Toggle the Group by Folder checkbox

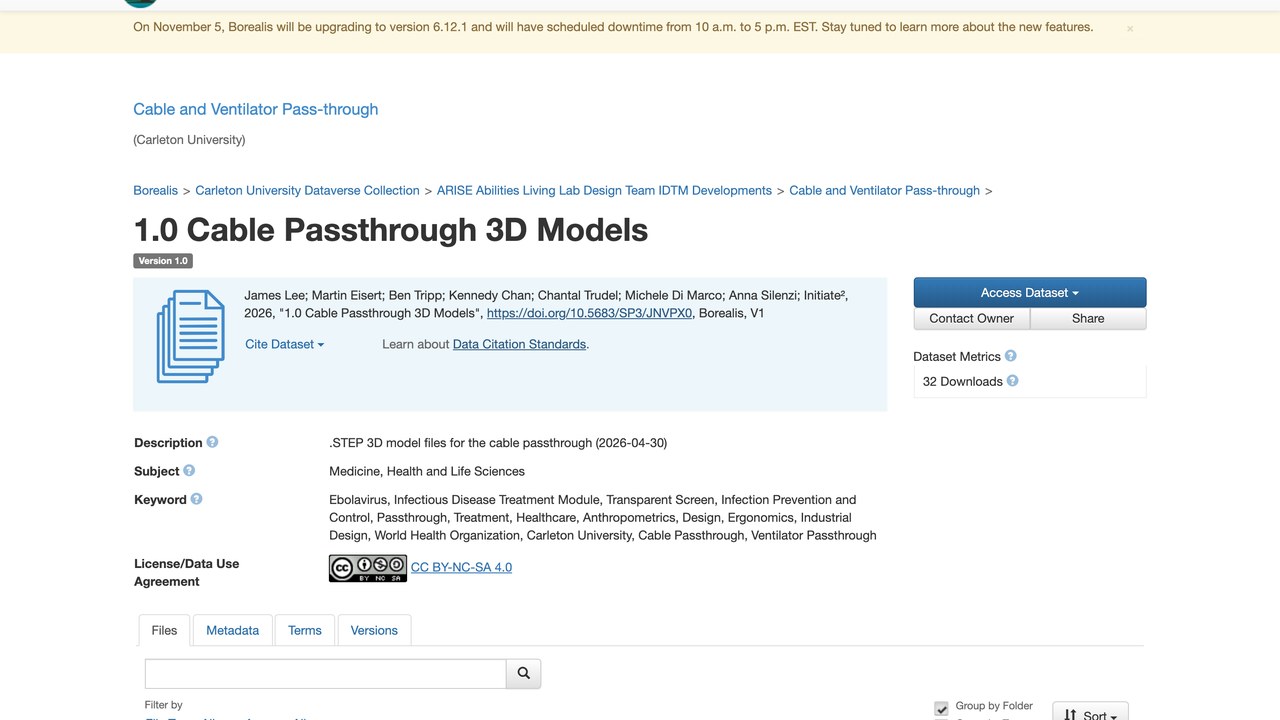tap(941, 708)
